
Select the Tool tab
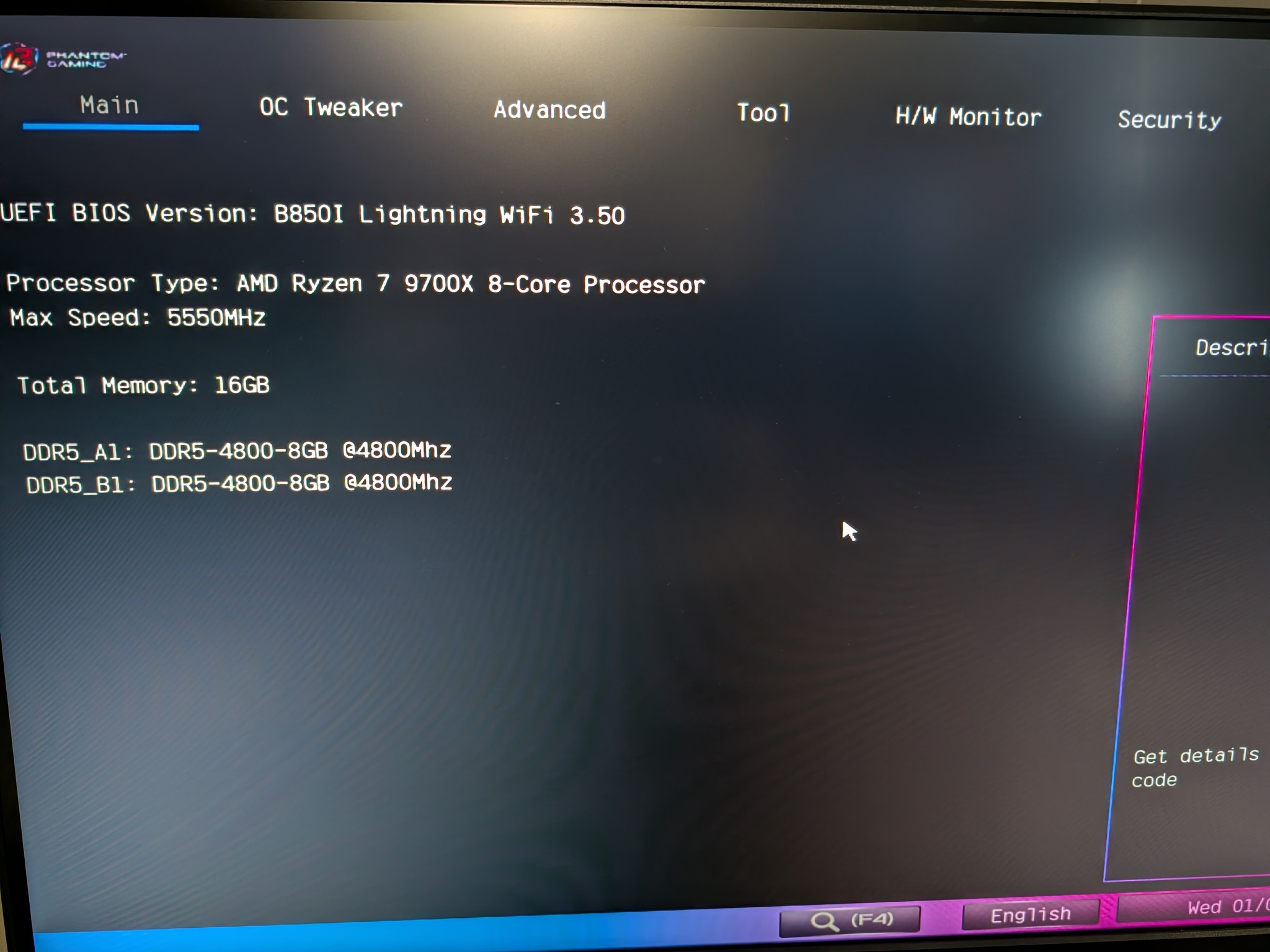point(763,113)
